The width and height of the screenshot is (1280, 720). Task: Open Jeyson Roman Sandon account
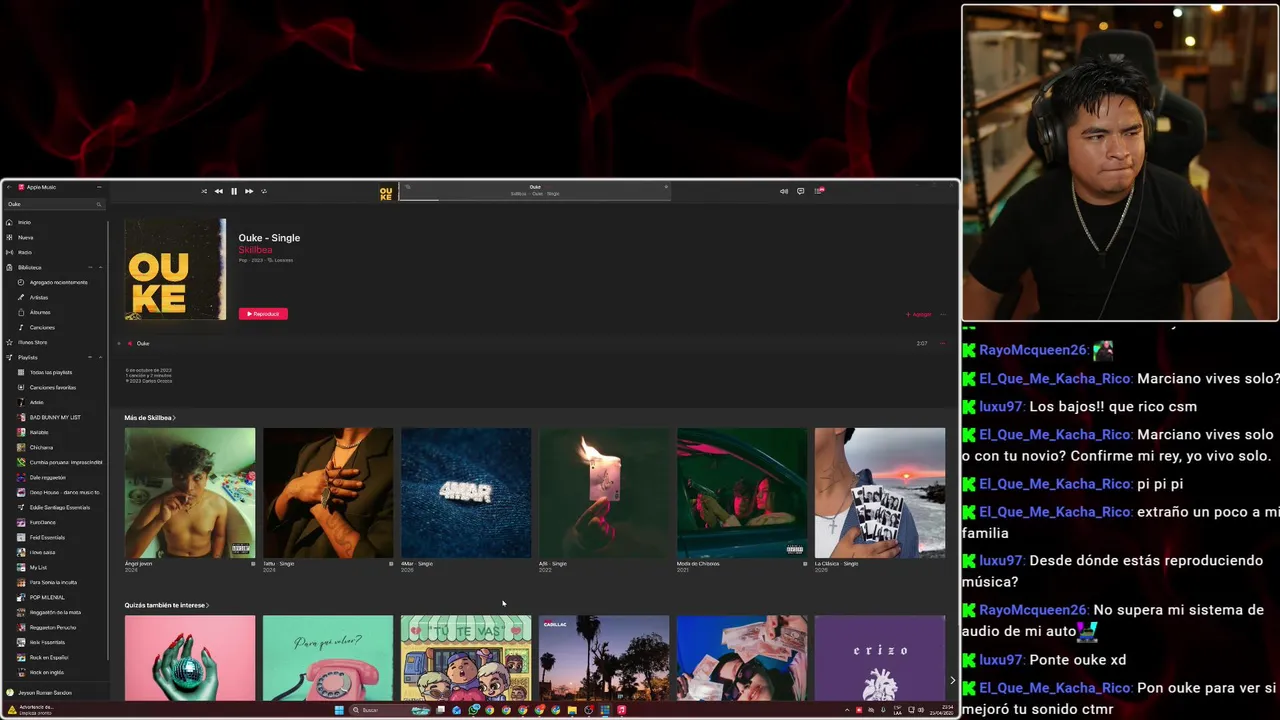pos(45,692)
